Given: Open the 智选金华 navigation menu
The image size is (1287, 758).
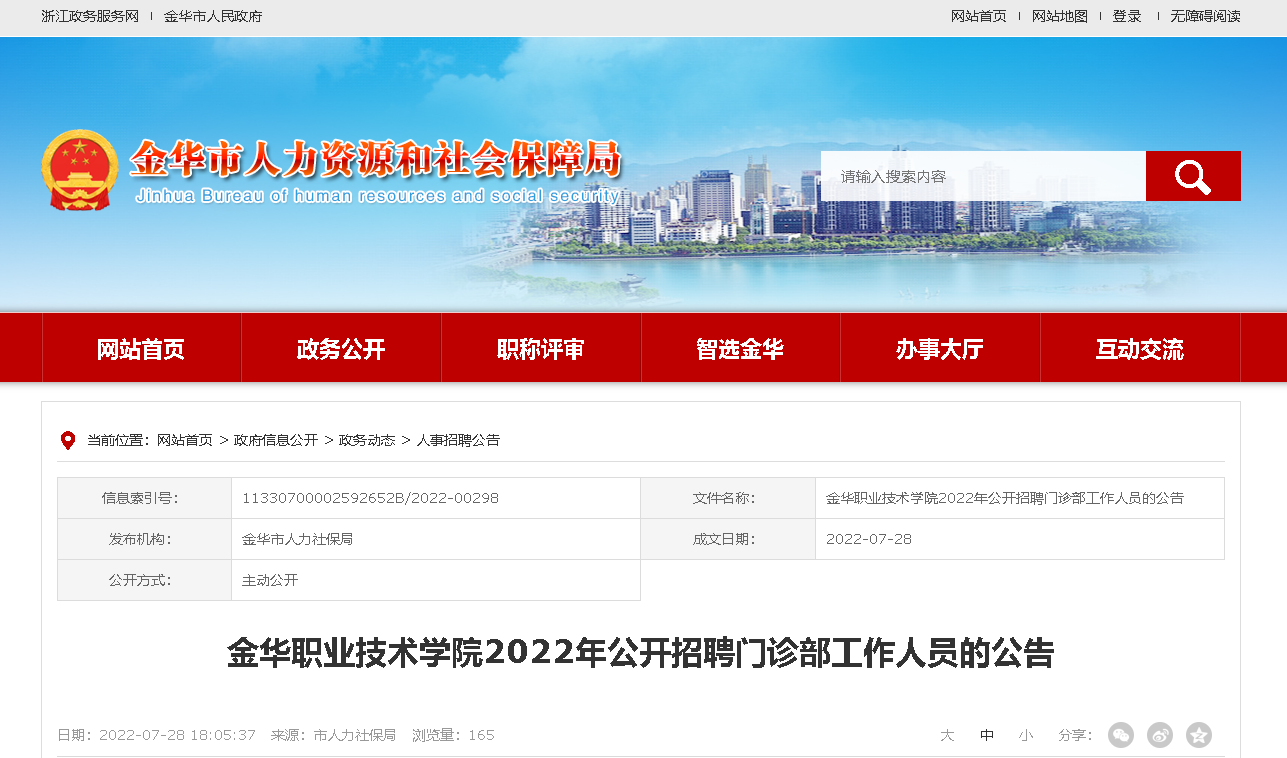Looking at the screenshot, I should click(x=740, y=349).
